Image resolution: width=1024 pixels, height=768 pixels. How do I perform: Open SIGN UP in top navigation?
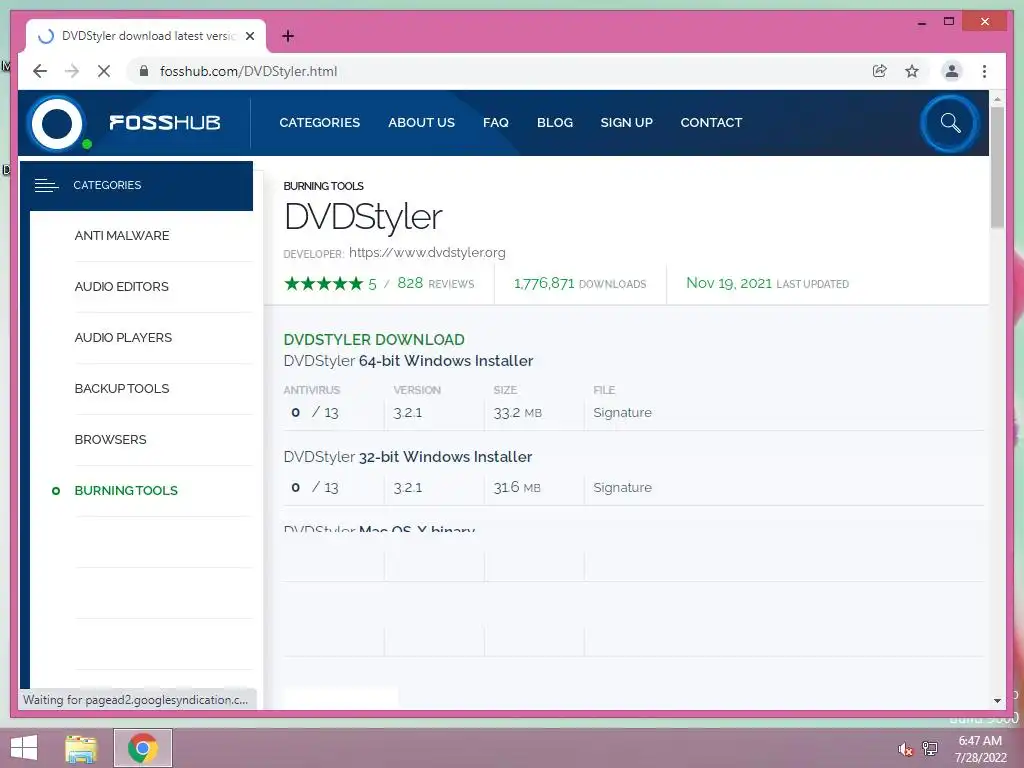pos(626,123)
